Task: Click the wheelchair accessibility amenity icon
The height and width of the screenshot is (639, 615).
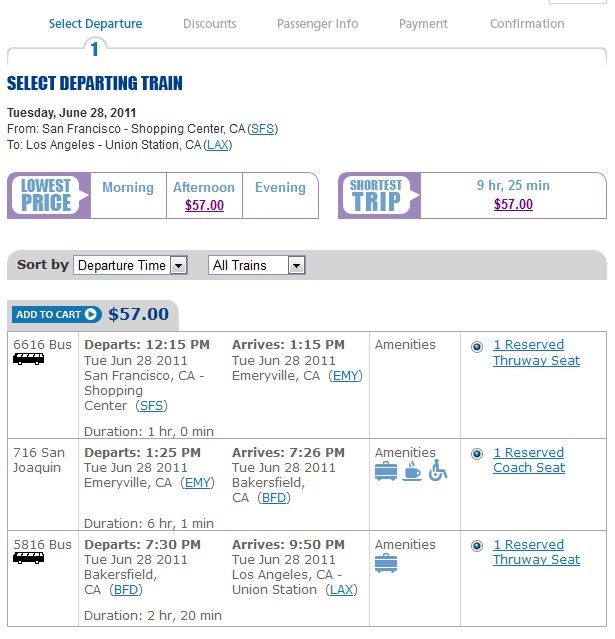Action: (438, 470)
